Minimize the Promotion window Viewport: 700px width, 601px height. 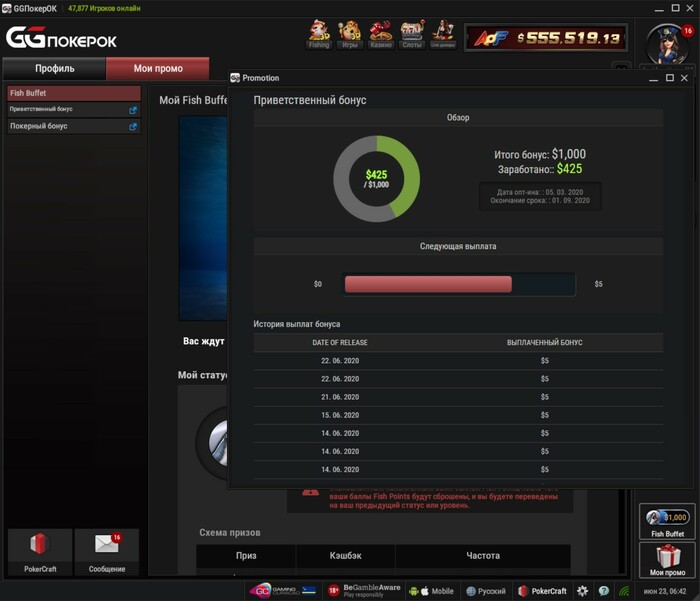pyautogui.click(x=653, y=79)
